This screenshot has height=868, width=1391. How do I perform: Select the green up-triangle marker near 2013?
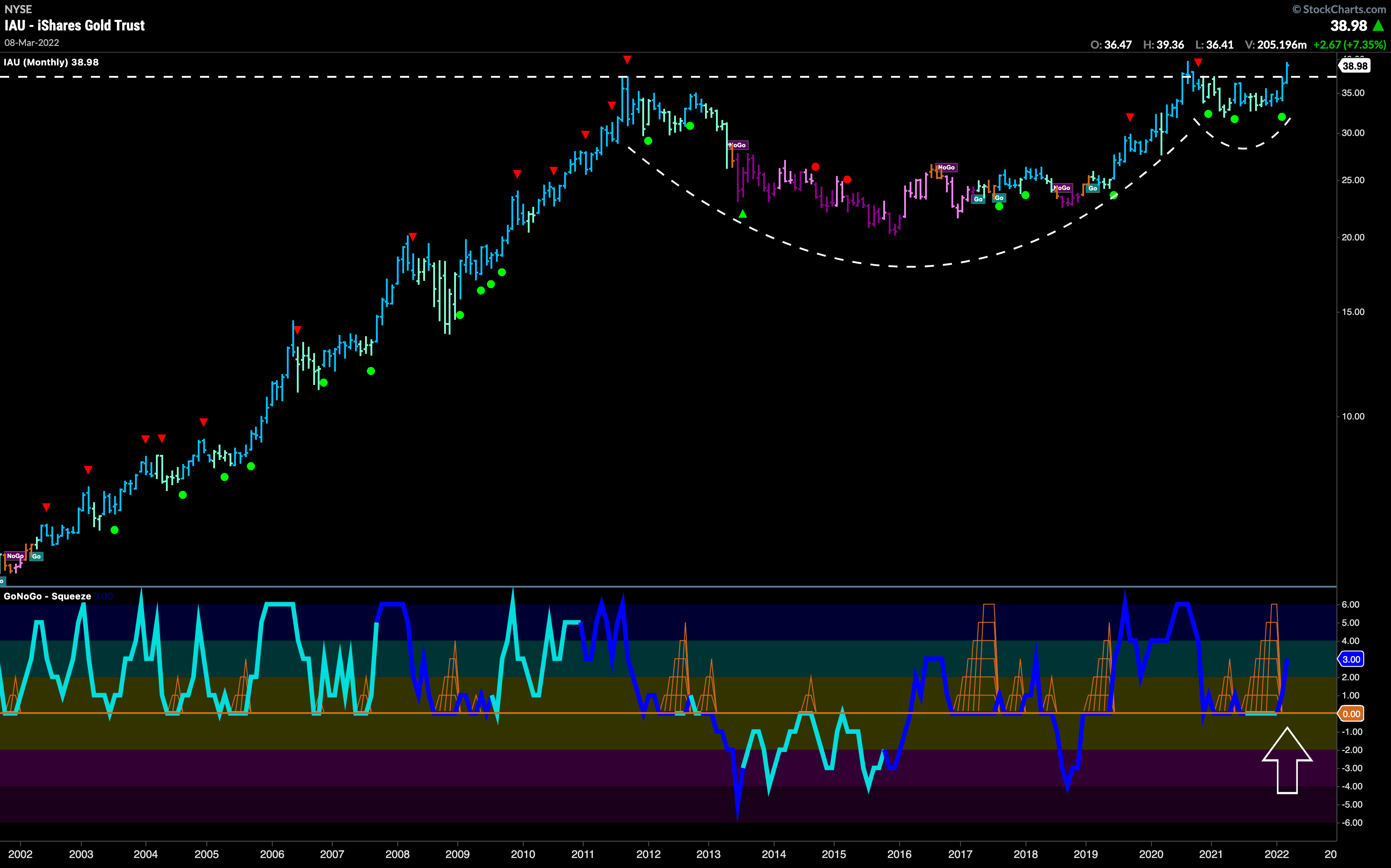point(742,214)
